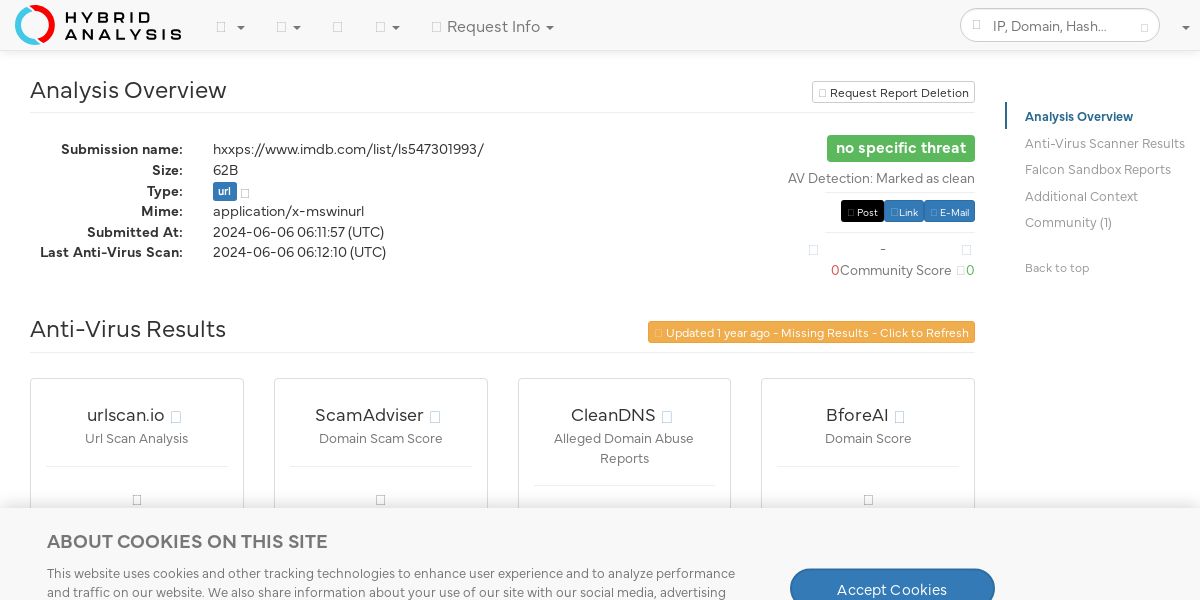1200x600 pixels.
Task: Click the mime value application/x-mswinurl
Action: [x=288, y=212]
